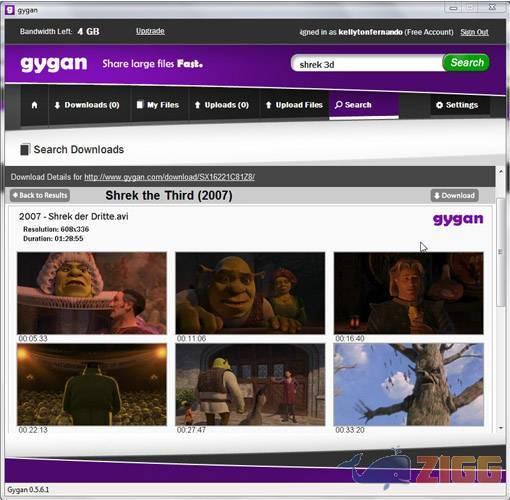Go to the Upload Files tab
This screenshot has width=510, height=500.
coord(294,105)
